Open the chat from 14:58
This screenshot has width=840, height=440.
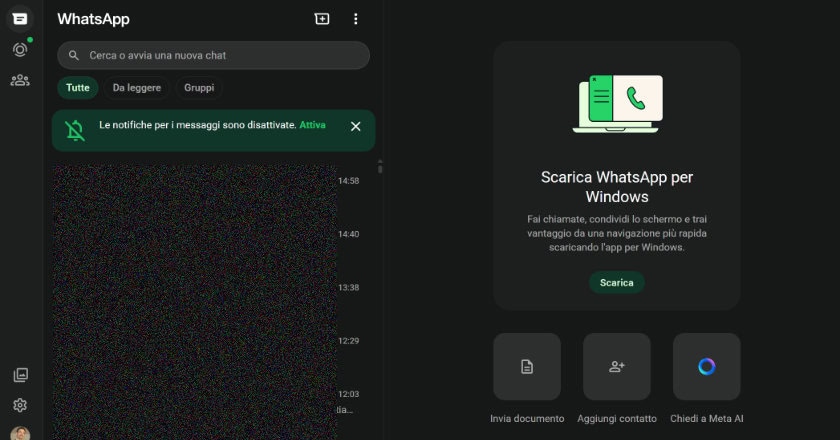[213, 187]
